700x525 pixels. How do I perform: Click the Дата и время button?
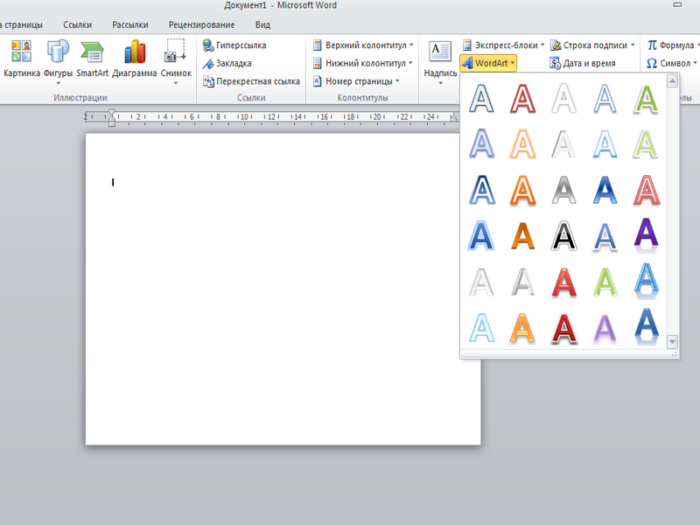click(x=586, y=63)
